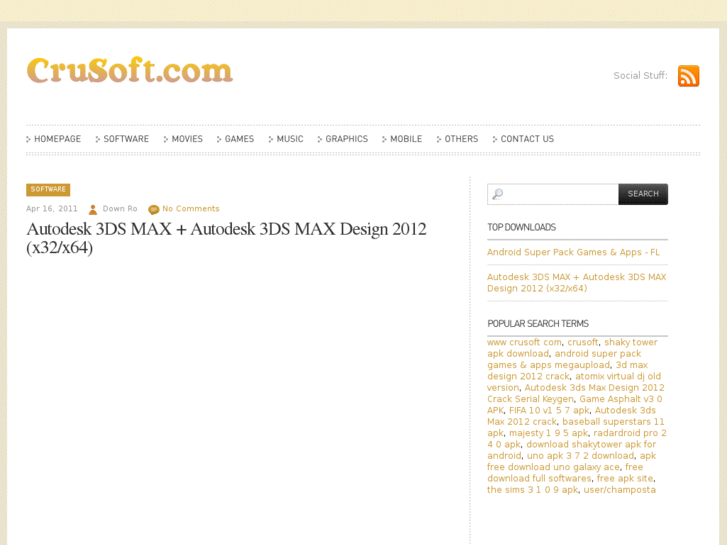The height and width of the screenshot is (545, 727).
Task: Open the No Comments link
Action: 191,209
